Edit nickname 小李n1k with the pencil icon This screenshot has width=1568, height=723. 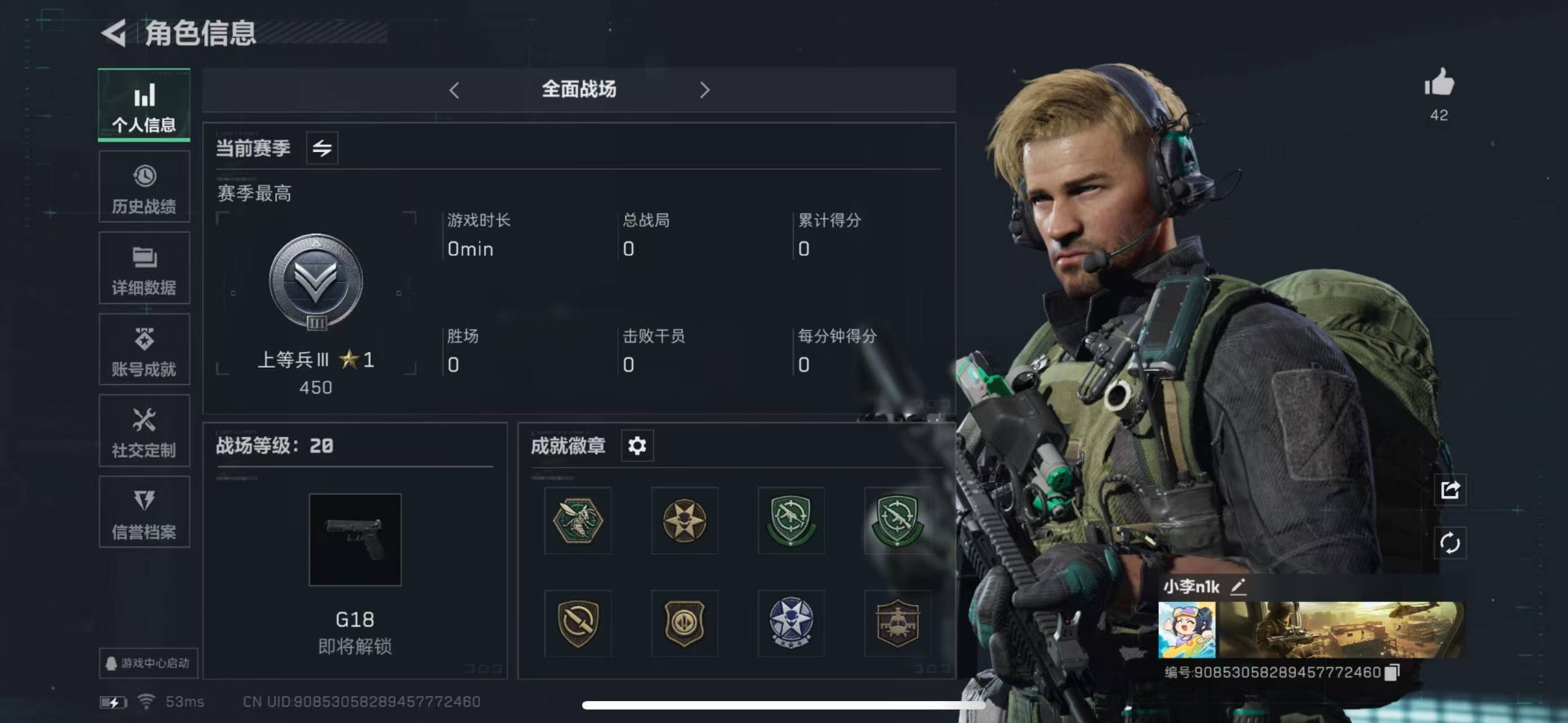pyautogui.click(x=1238, y=586)
